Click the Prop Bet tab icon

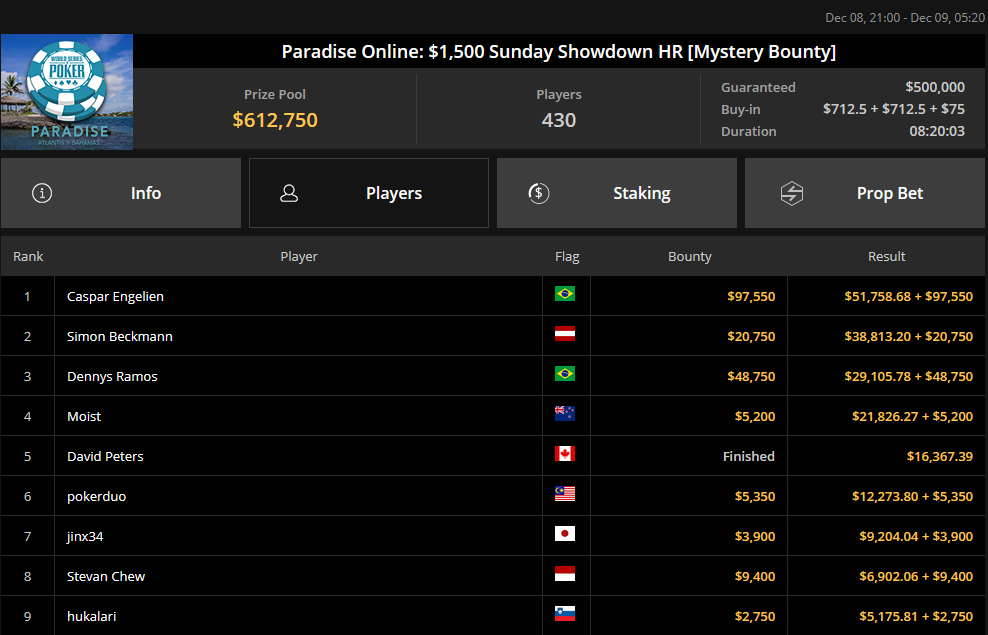coord(791,193)
